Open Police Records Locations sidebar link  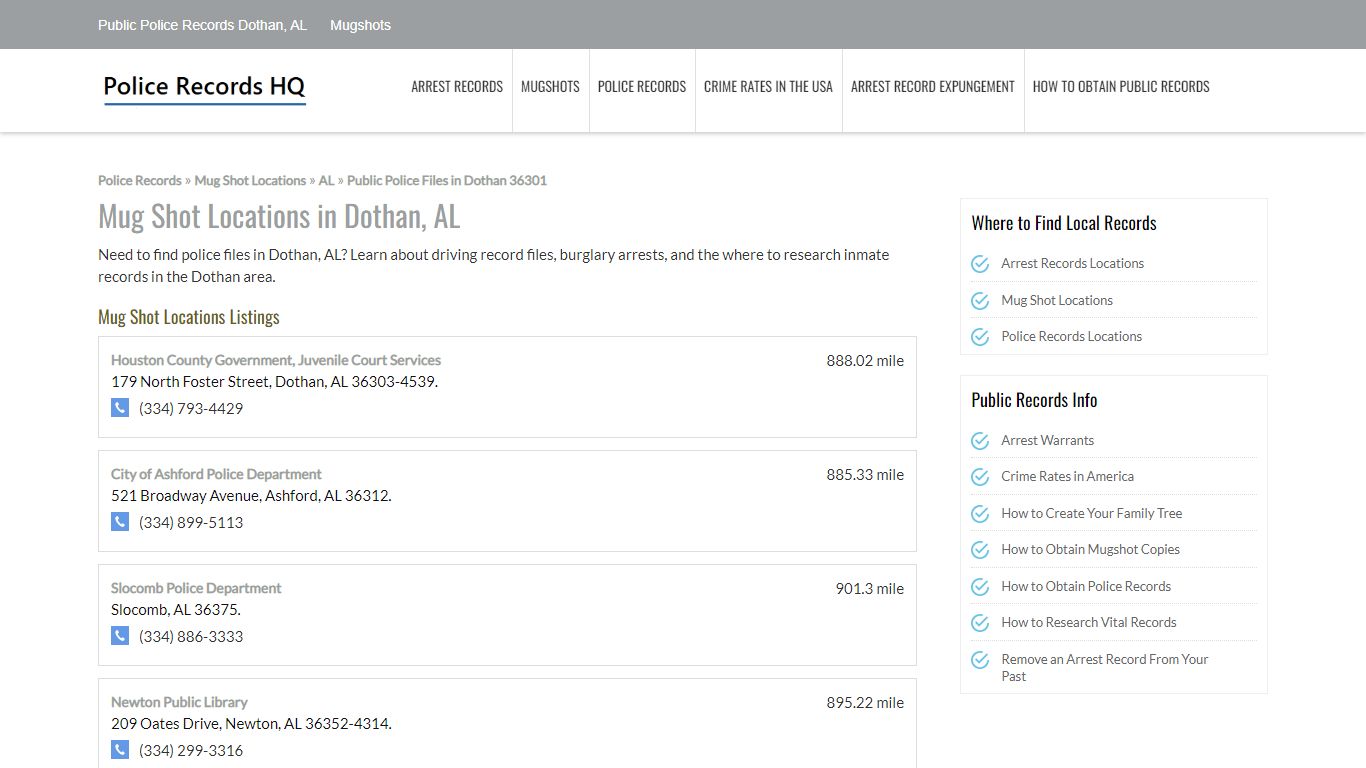pyautogui.click(x=1071, y=337)
